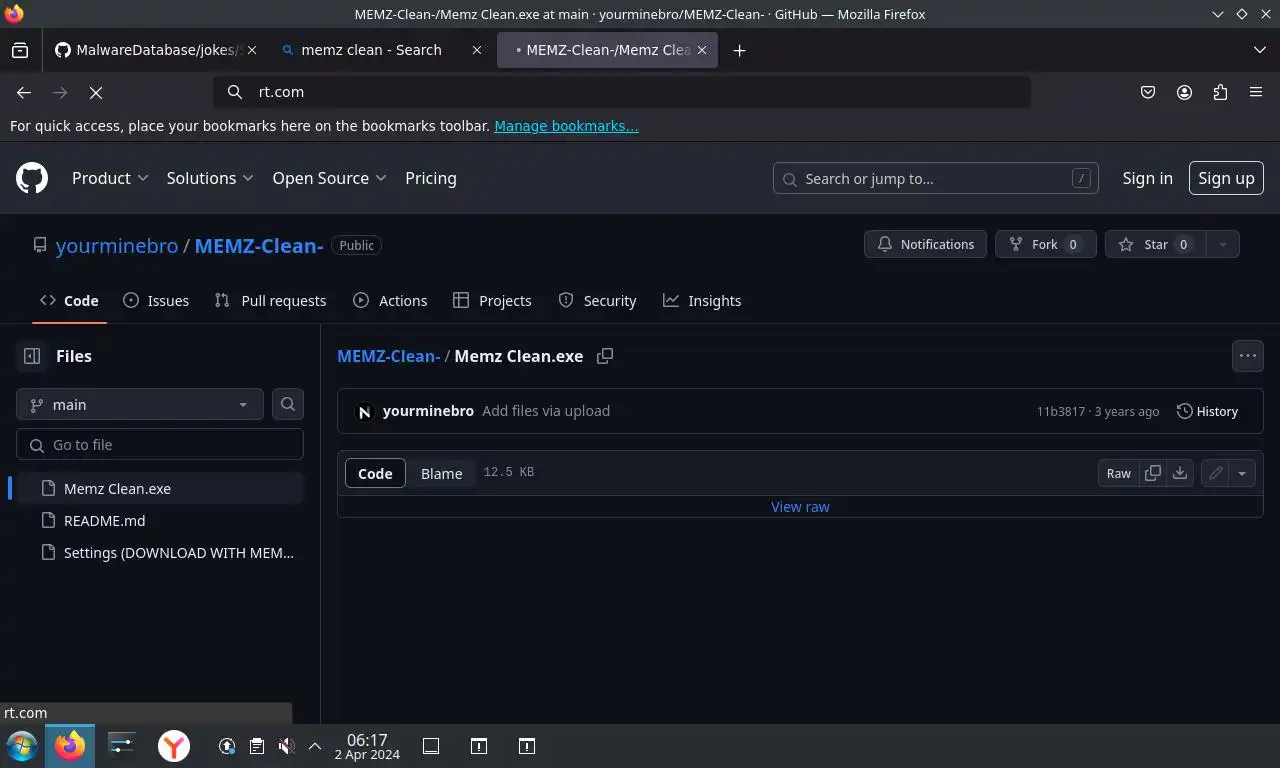Open the Issues tab
The height and width of the screenshot is (768, 1280).
156,301
